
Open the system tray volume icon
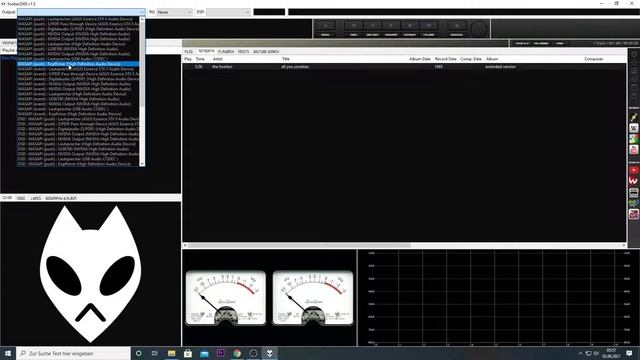click(x=596, y=353)
